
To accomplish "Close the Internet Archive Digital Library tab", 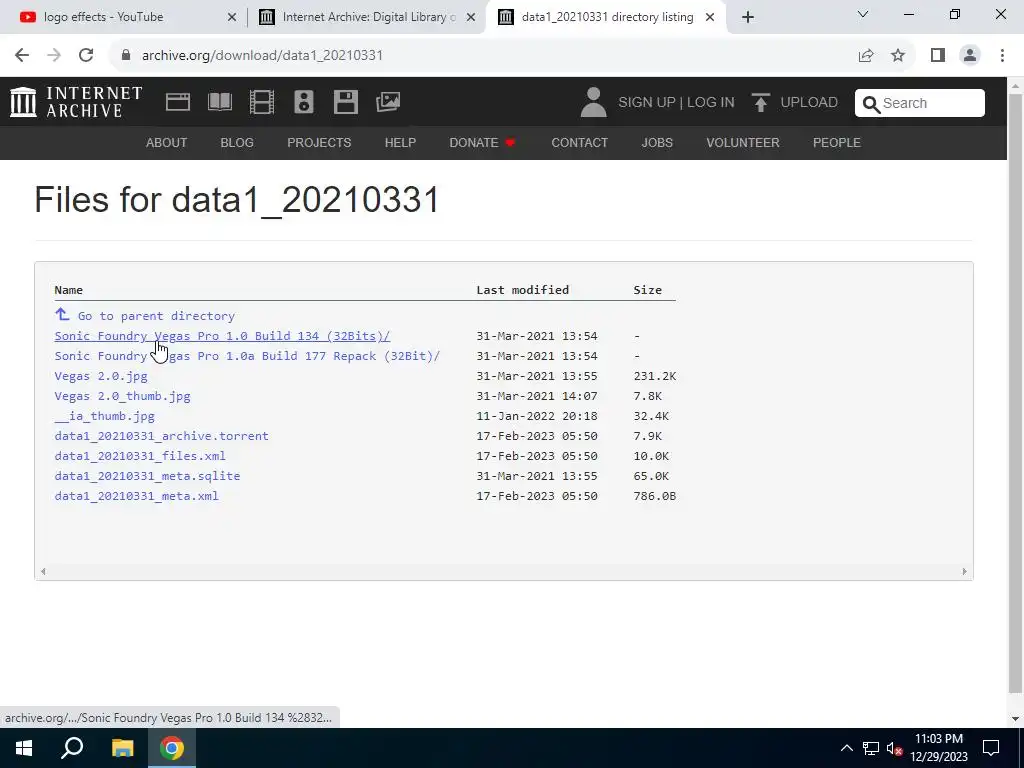I will tap(471, 17).
